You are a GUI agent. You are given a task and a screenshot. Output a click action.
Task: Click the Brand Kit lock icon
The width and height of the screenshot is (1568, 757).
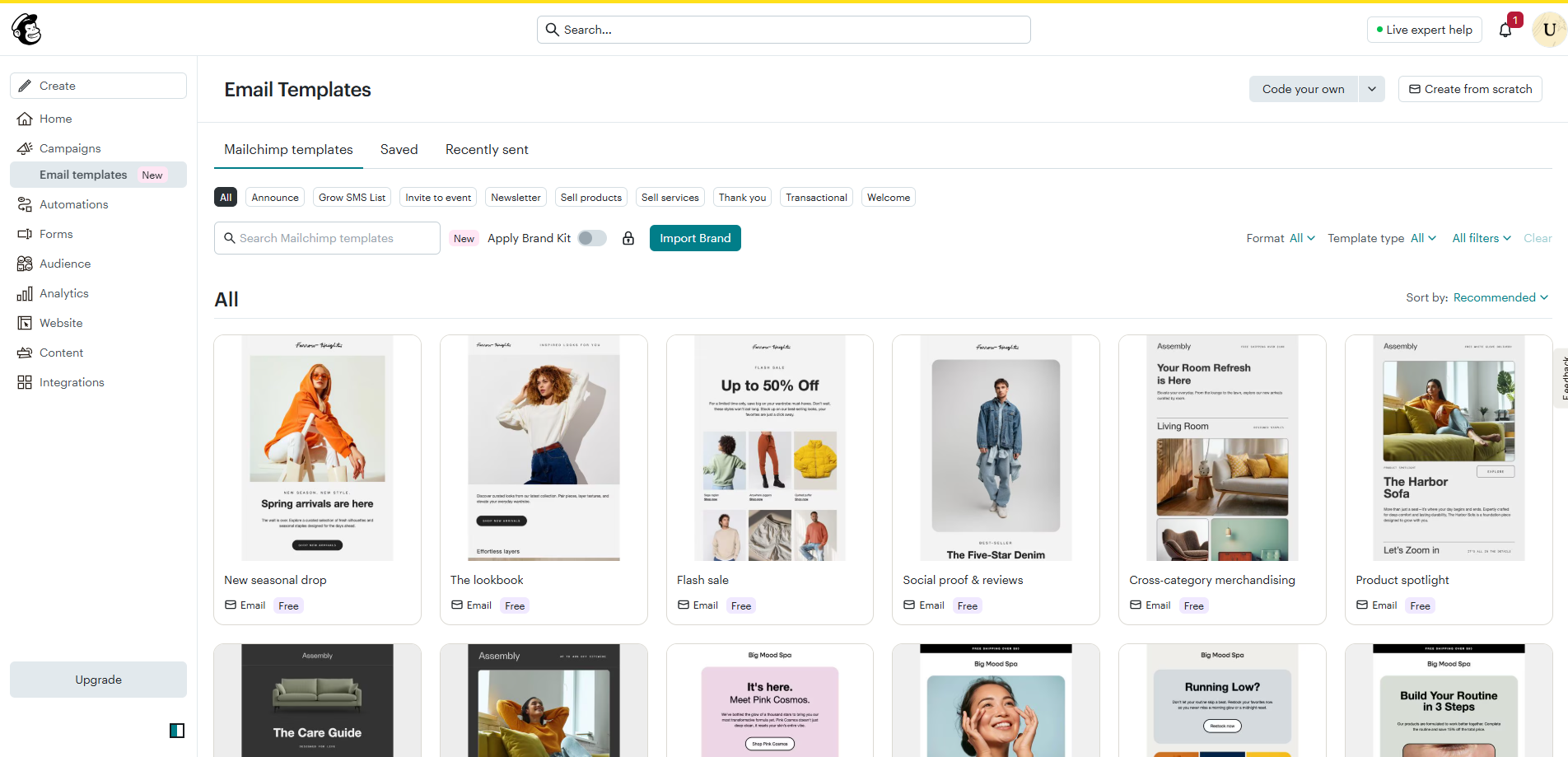[x=628, y=238]
